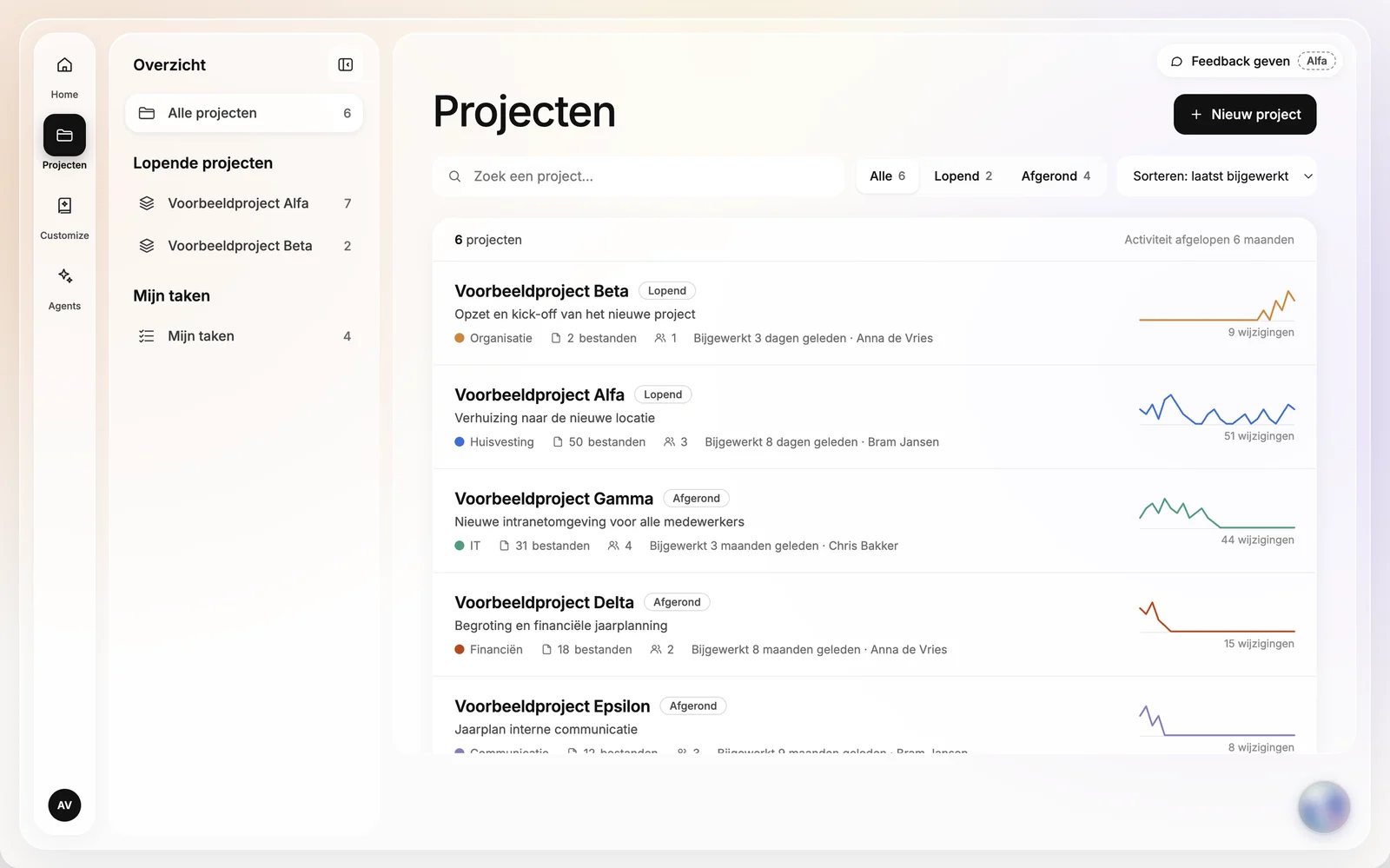The height and width of the screenshot is (868, 1390).
Task: Click the layers icon beside Voorbeeldproject Alfa
Action: tap(147, 203)
